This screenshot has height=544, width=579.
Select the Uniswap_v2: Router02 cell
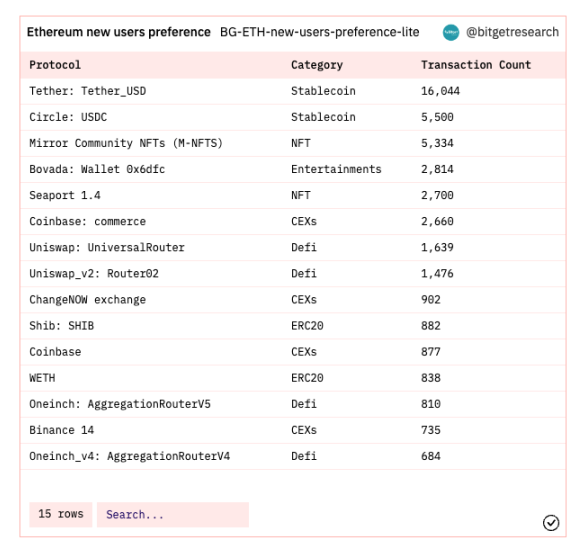point(94,274)
